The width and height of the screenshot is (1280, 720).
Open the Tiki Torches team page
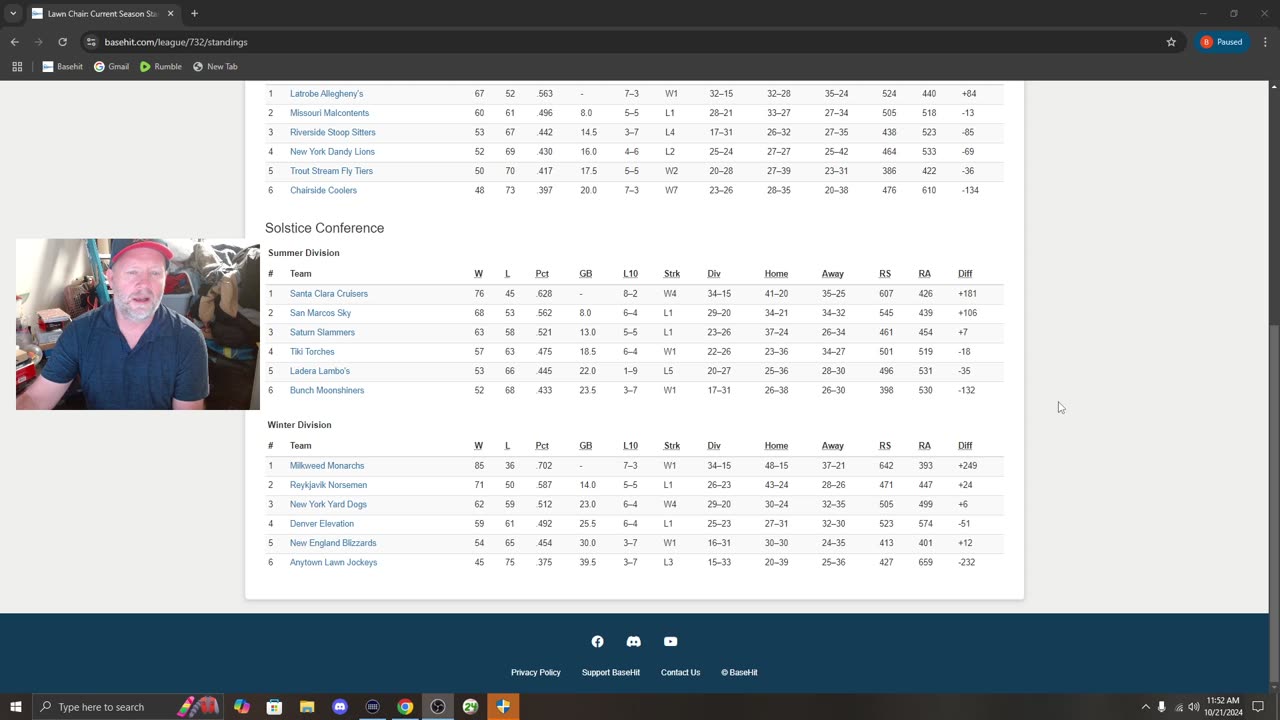(x=312, y=352)
